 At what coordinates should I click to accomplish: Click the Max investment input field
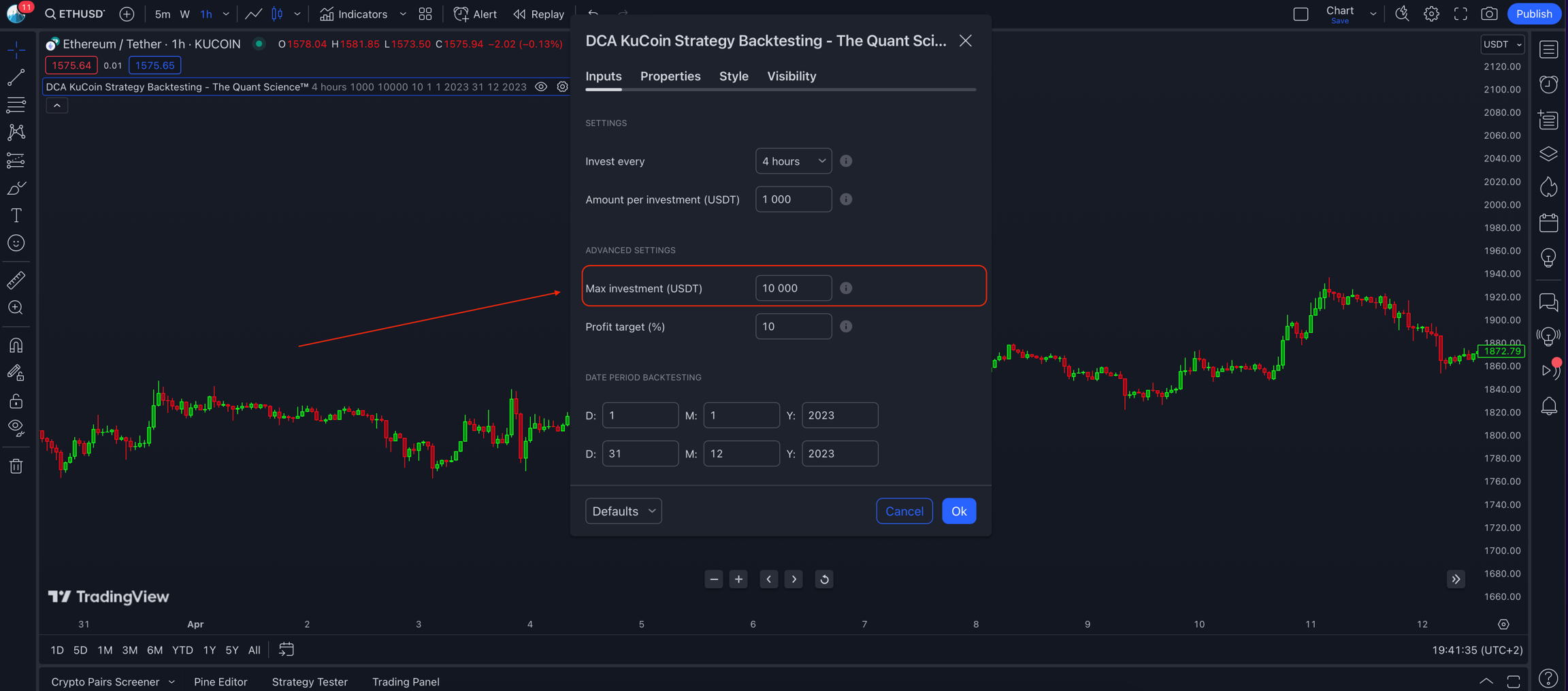[793, 288]
